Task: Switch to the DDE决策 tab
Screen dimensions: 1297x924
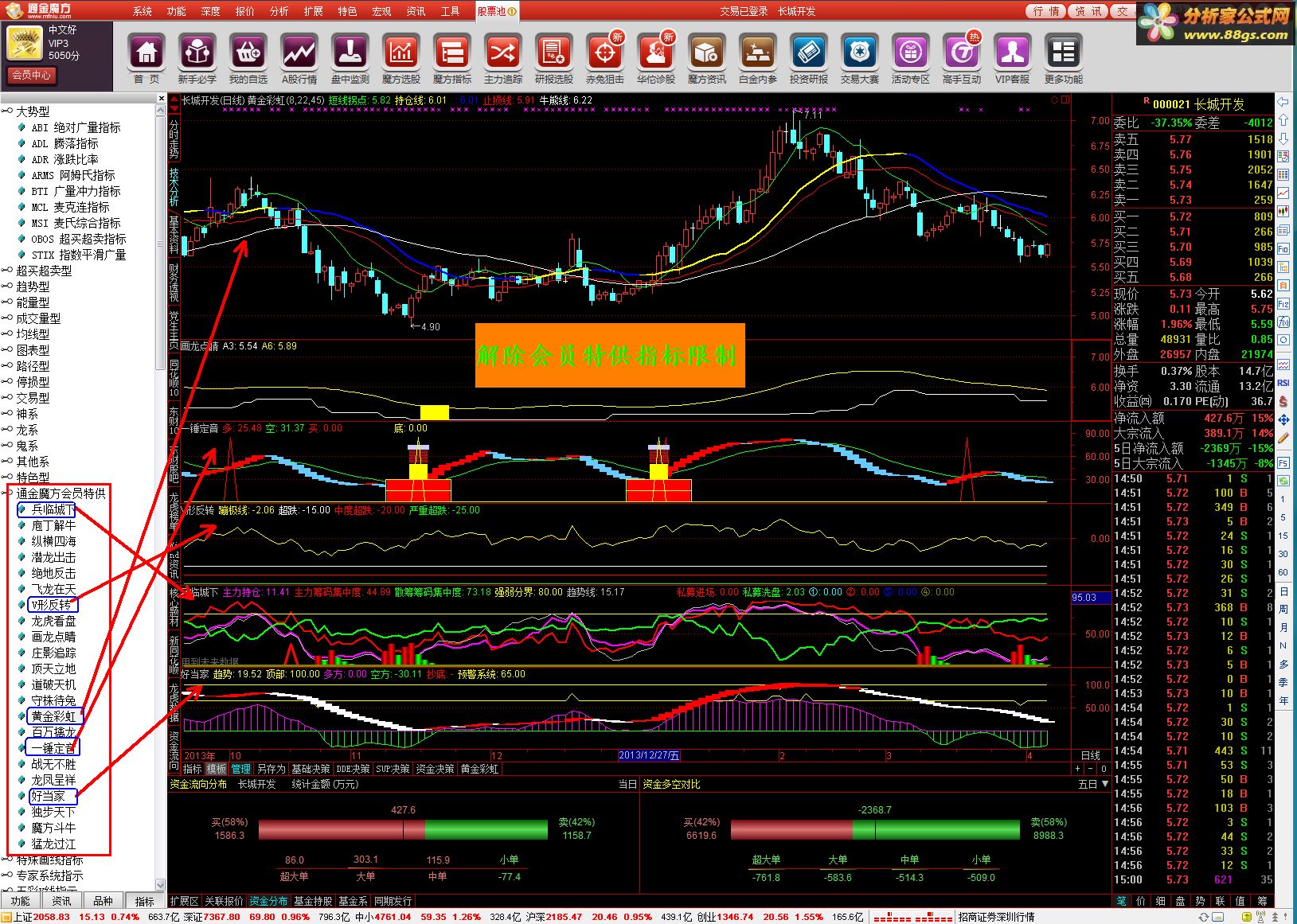Action: point(352,769)
